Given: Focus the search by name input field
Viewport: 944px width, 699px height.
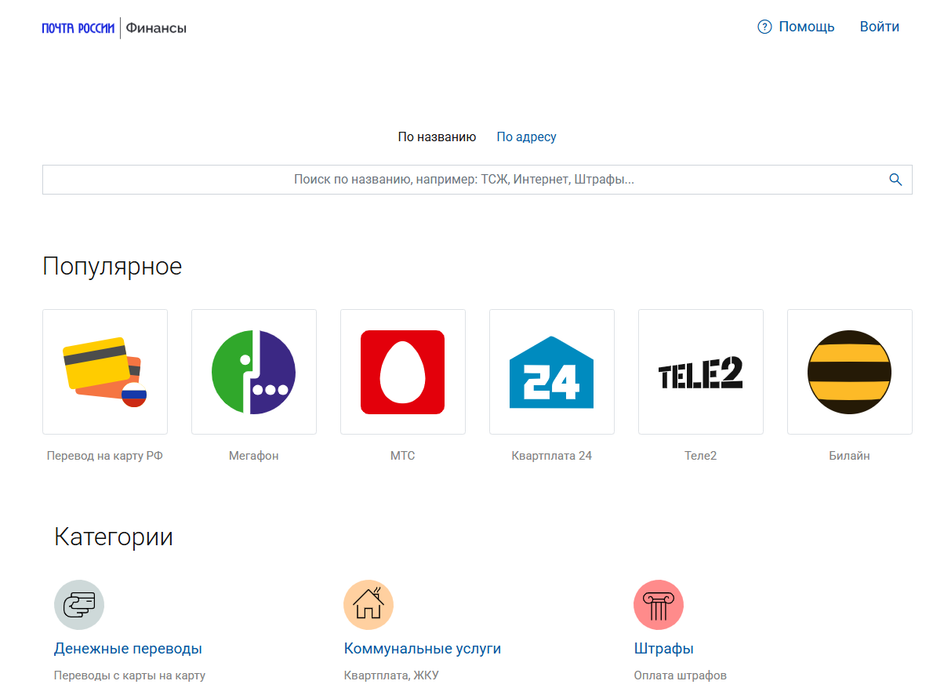Looking at the screenshot, I should click(x=477, y=179).
